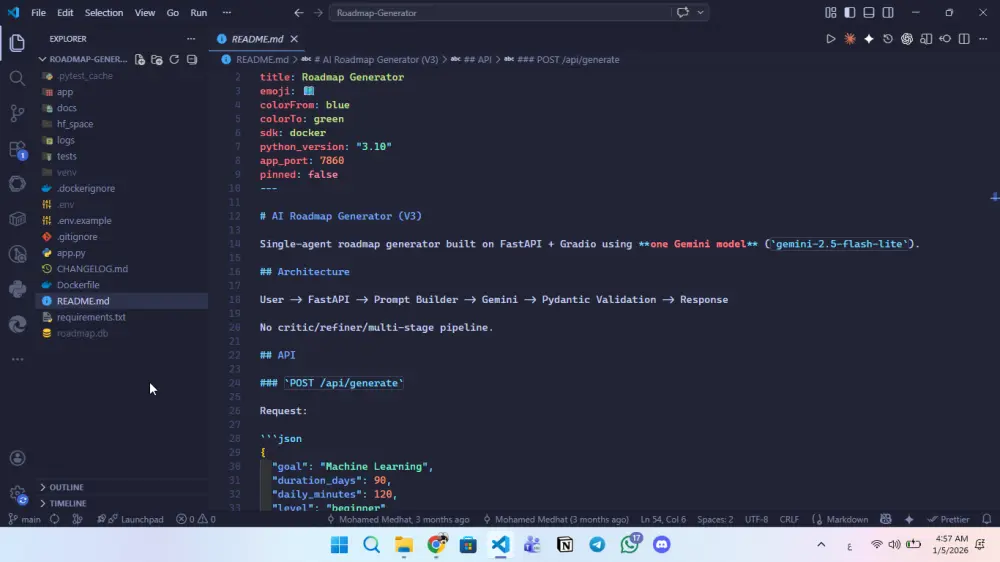Toggle the primary side bar
The width and height of the screenshot is (1000, 562).
(849, 13)
